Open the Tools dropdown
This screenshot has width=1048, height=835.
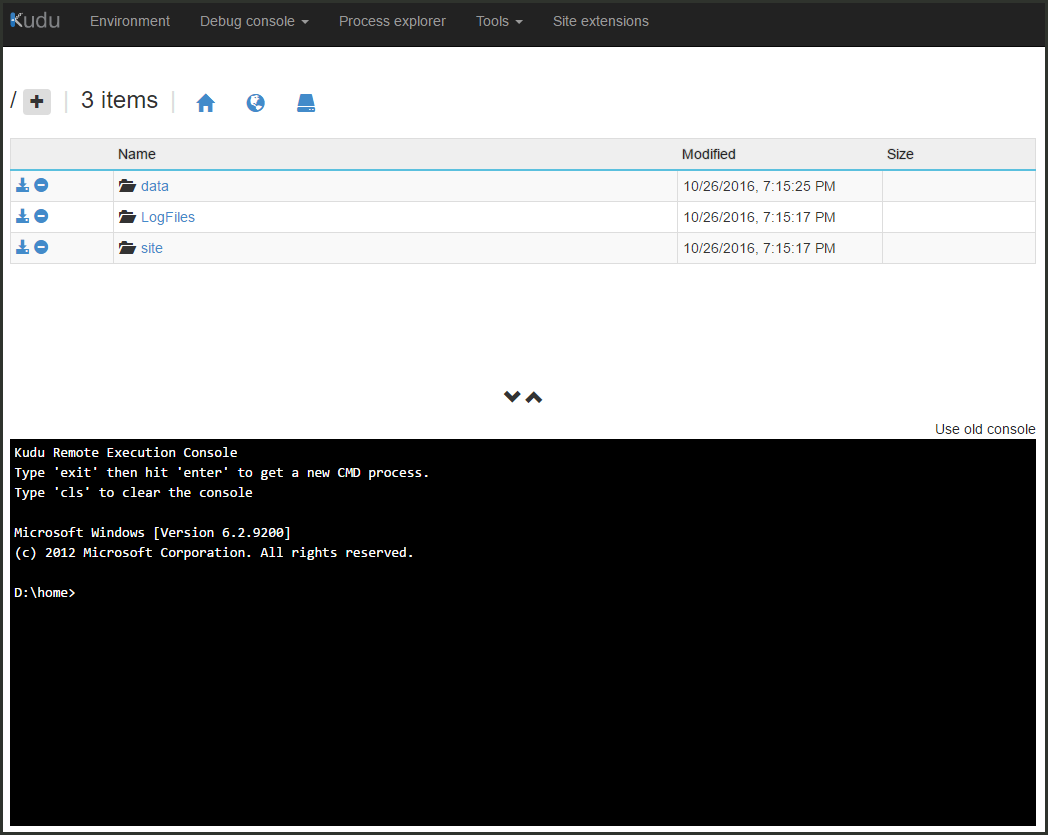point(498,21)
